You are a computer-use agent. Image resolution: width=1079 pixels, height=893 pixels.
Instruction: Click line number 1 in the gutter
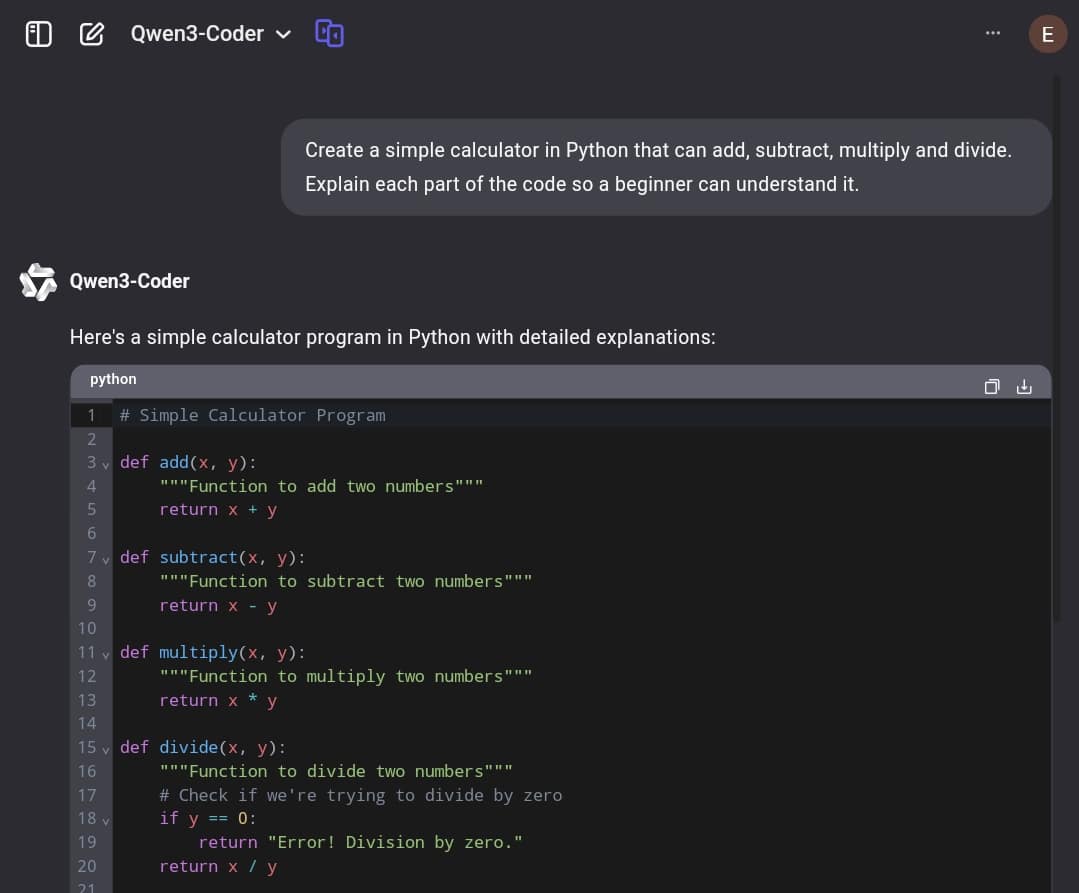(x=91, y=416)
